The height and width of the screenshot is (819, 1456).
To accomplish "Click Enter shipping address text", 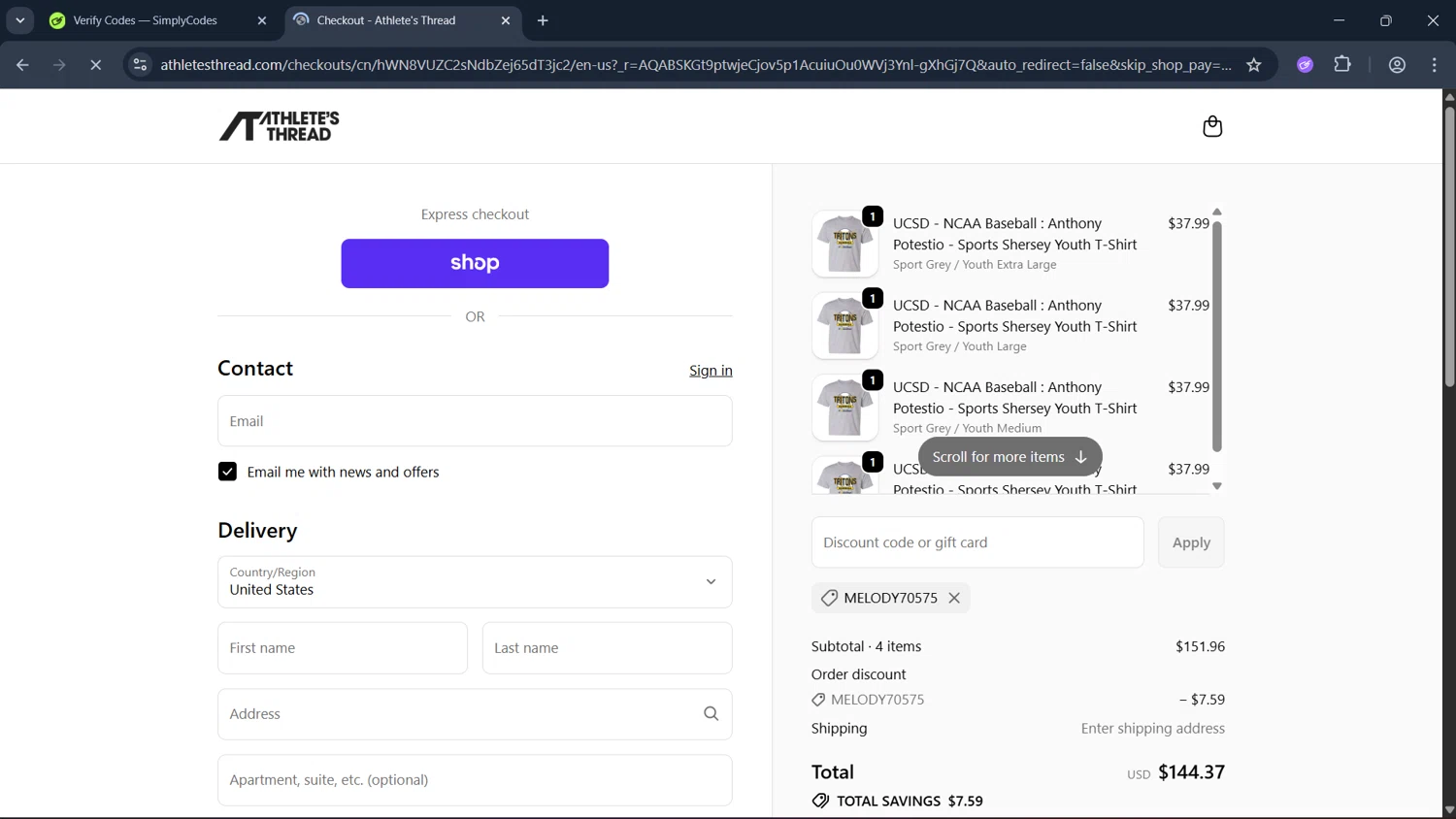I will coord(1152,729).
